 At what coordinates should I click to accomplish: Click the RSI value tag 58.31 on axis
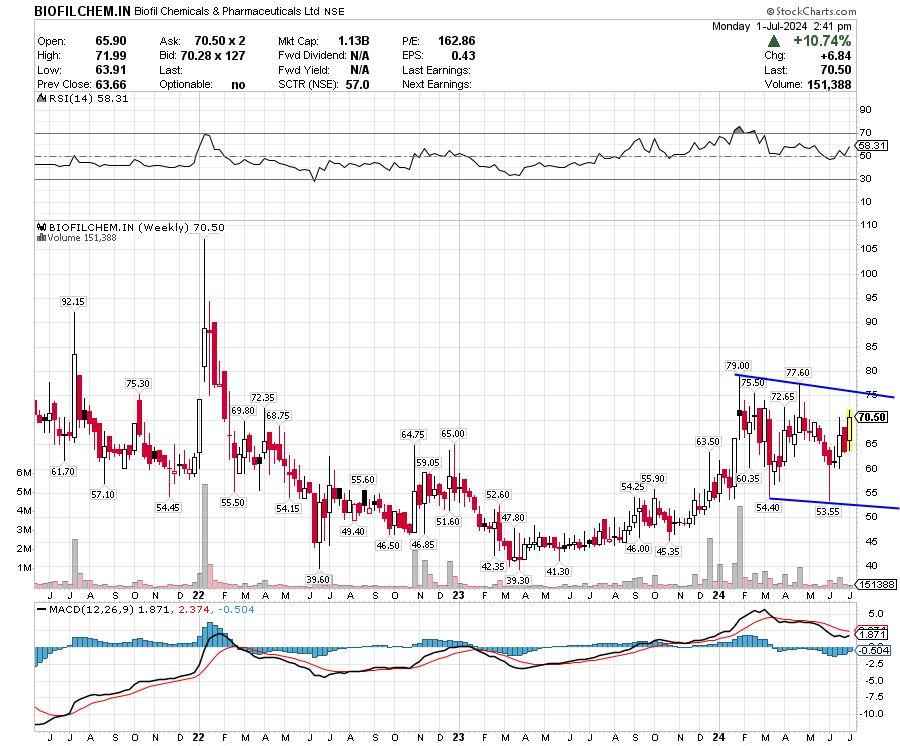(872, 146)
